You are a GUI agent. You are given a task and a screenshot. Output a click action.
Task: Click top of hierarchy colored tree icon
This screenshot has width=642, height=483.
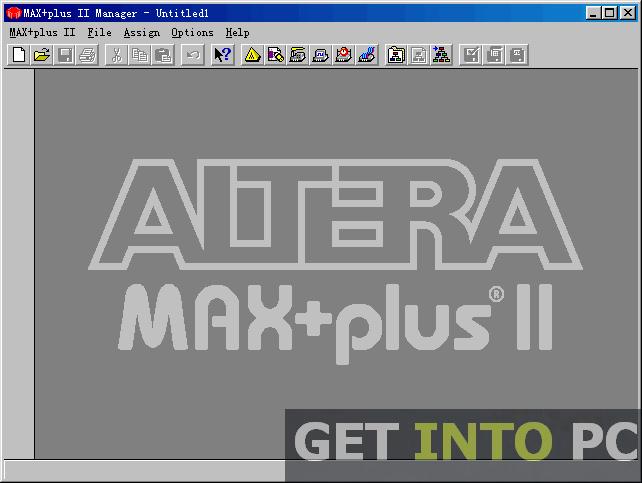pyautogui.click(x=441, y=55)
